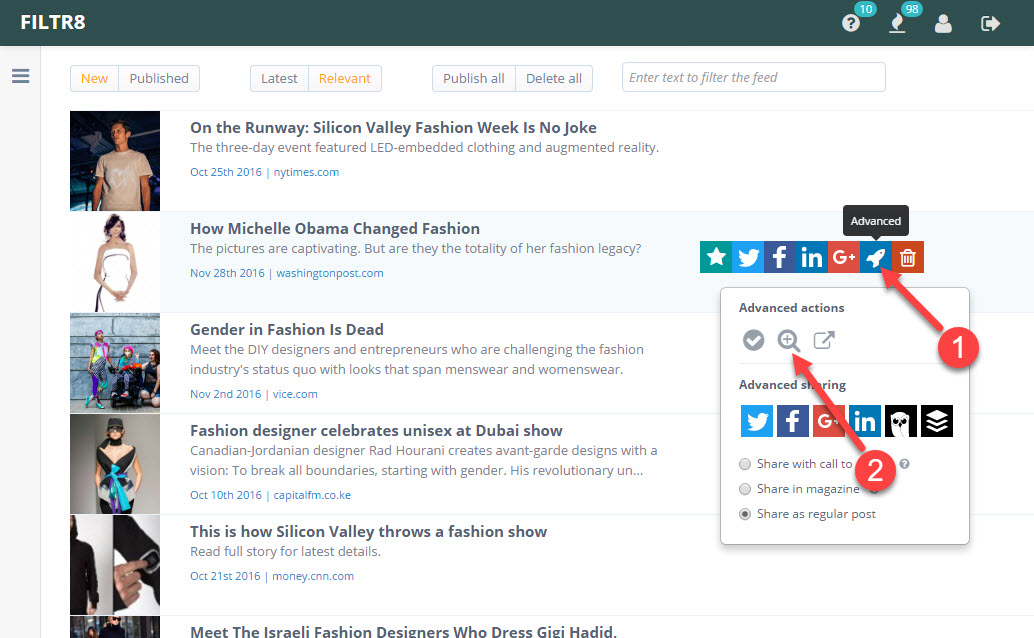Screen dimensions: 1034x638
Task: Click the Advanced actions heading
Action: click(791, 307)
